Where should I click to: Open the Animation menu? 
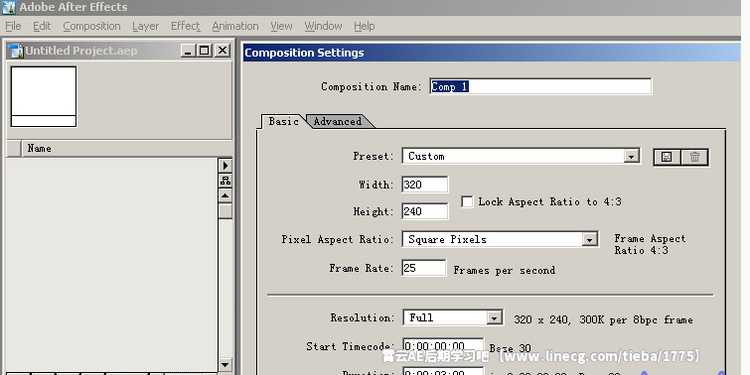click(x=235, y=26)
